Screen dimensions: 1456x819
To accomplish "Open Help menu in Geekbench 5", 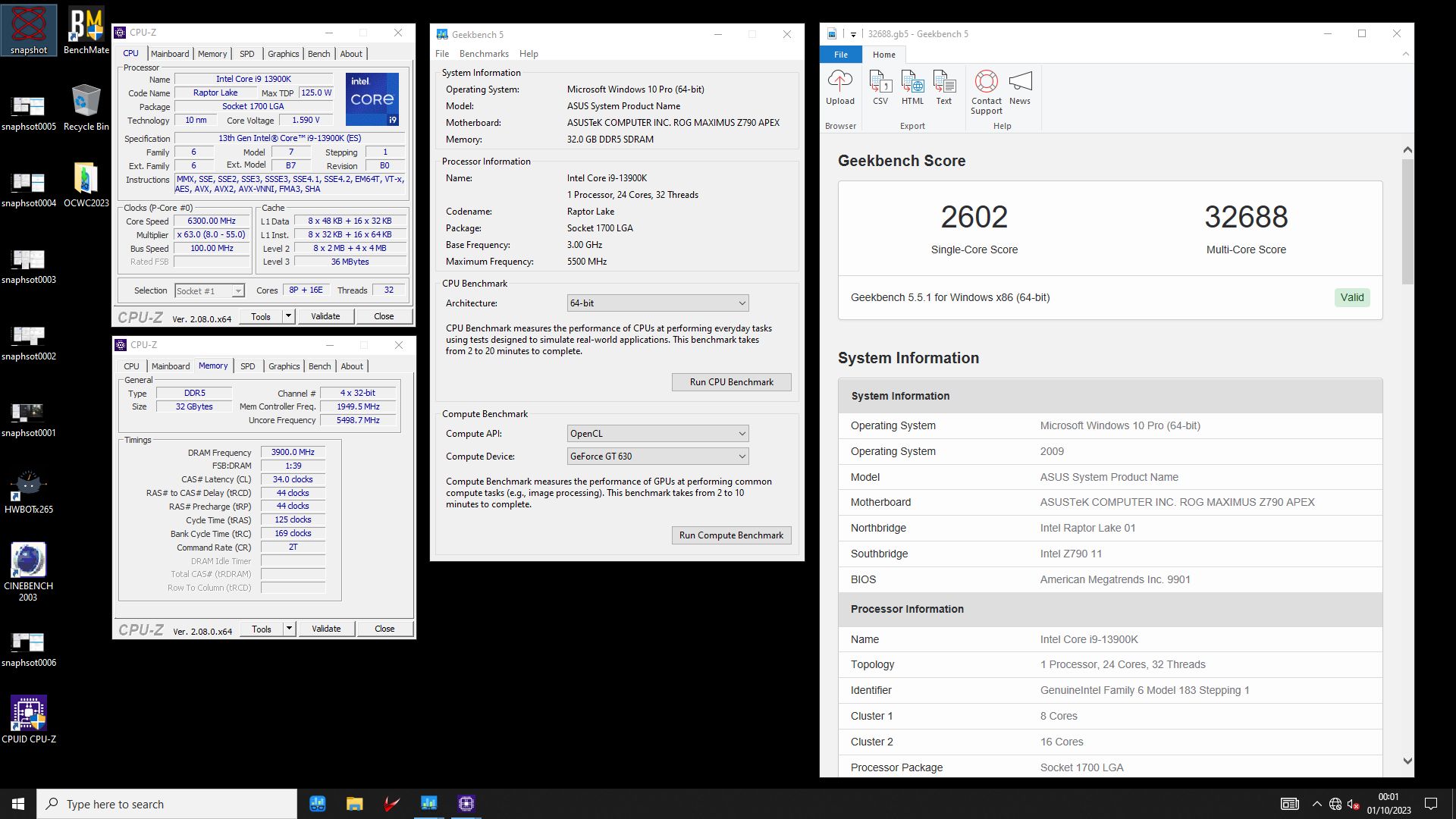I will [x=529, y=54].
